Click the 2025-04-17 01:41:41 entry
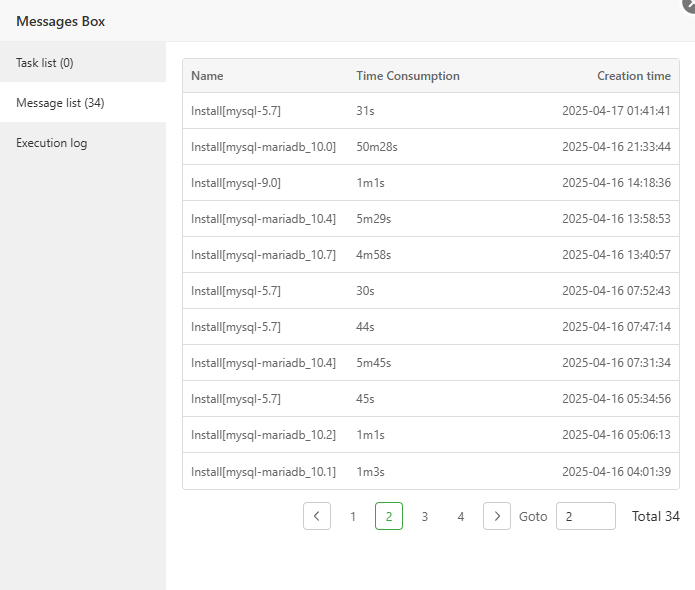 pyautogui.click(x=616, y=111)
